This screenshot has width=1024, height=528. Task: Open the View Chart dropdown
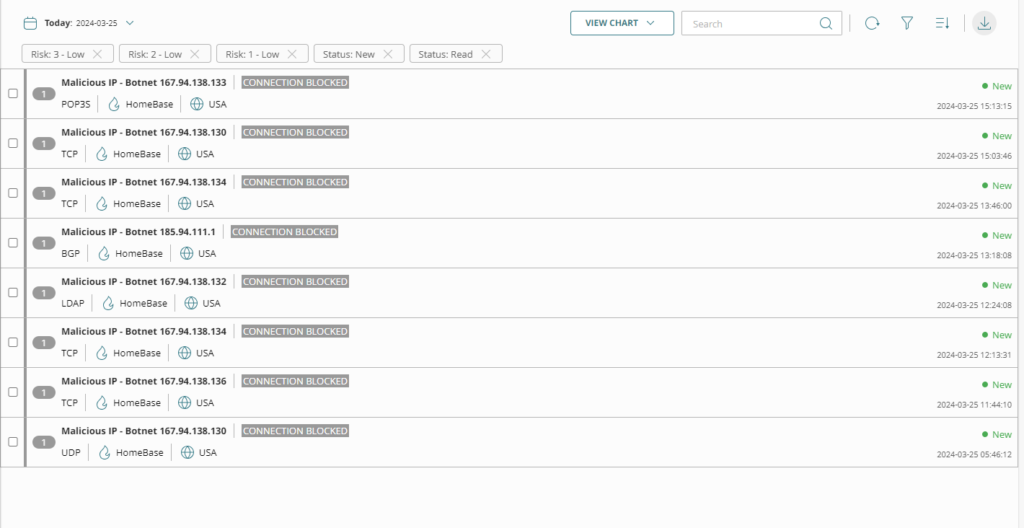pyautogui.click(x=622, y=23)
